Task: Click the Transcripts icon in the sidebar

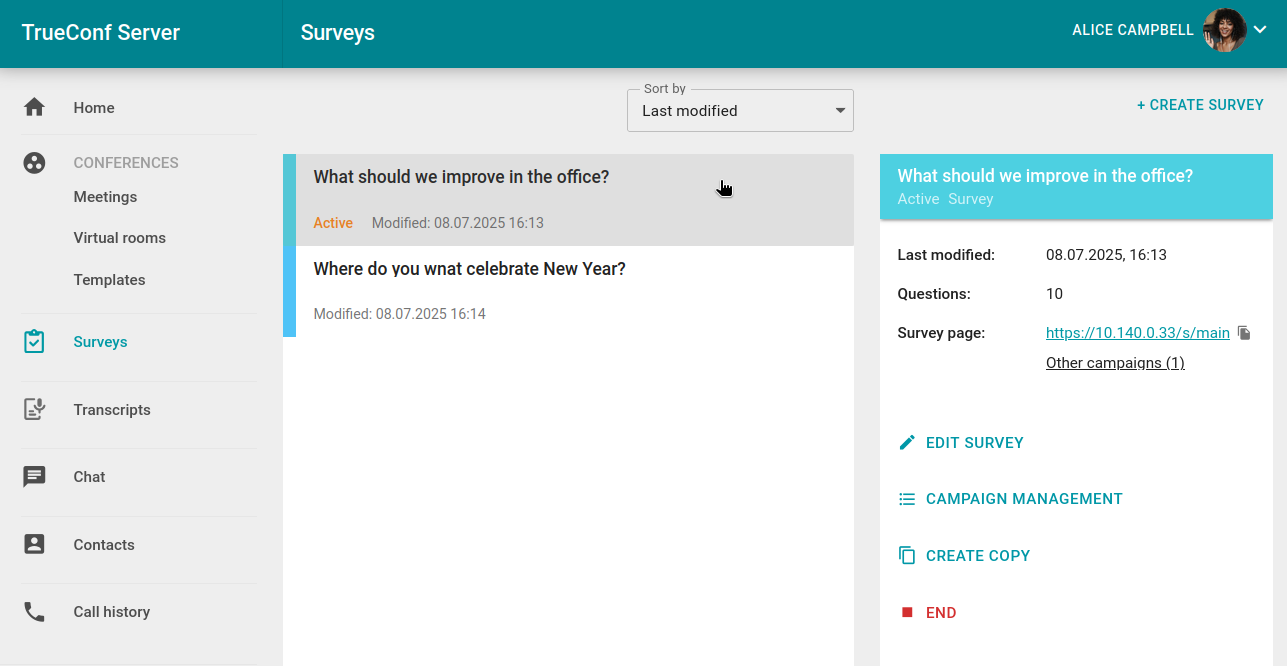Action: coord(34,409)
